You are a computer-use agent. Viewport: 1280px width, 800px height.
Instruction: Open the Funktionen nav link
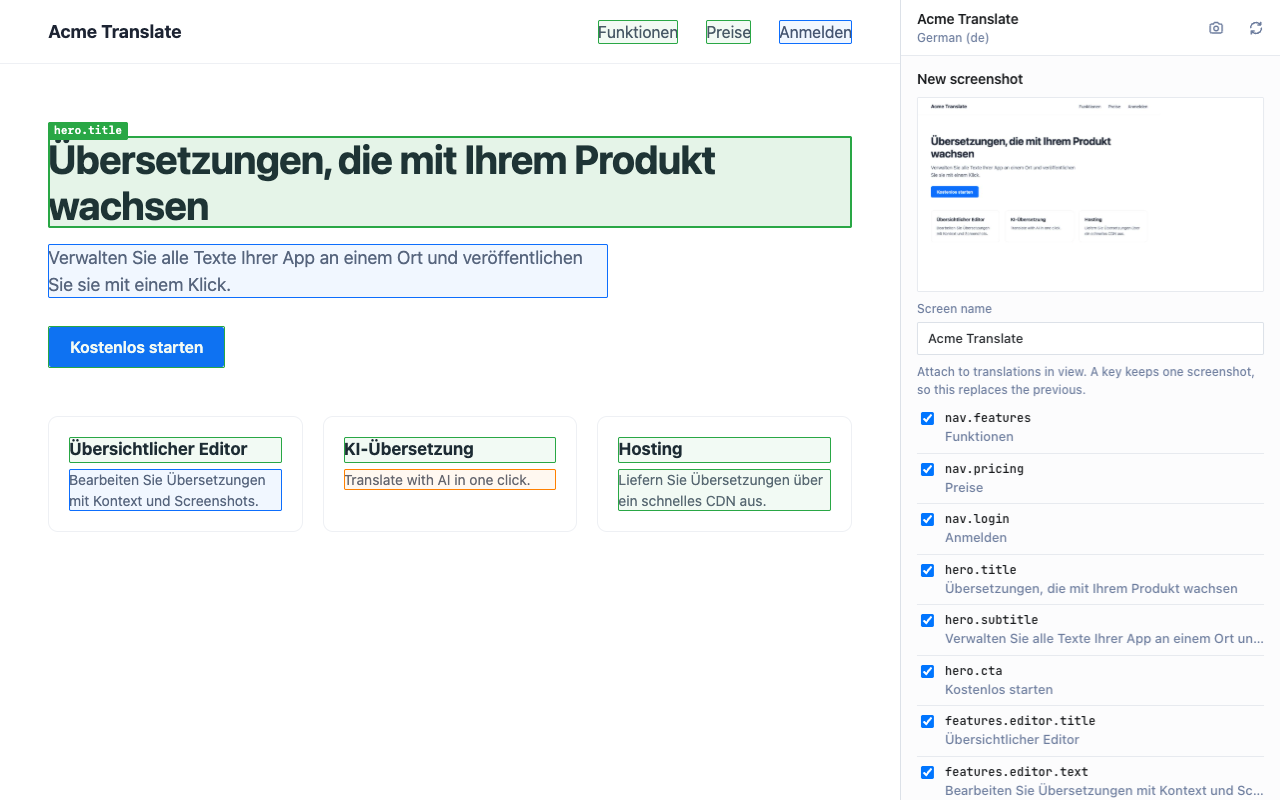pyautogui.click(x=638, y=32)
